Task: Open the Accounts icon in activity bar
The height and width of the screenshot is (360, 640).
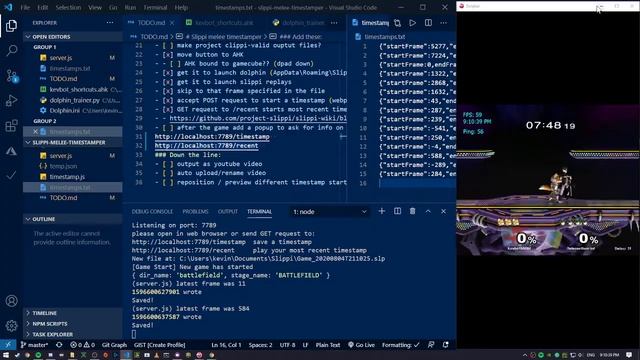Action: click(11, 301)
